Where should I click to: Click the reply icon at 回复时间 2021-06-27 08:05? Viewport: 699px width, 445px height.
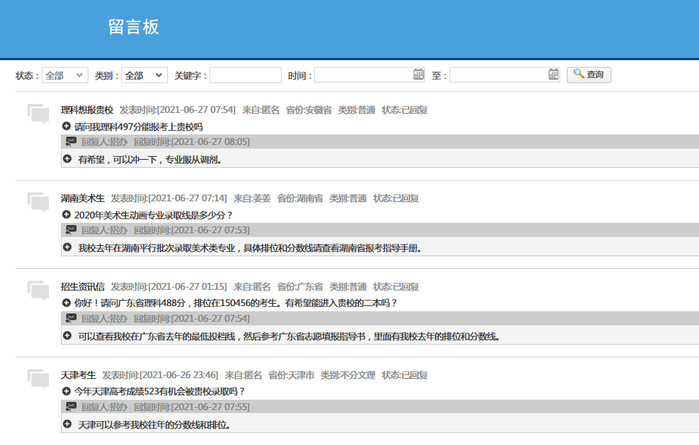click(x=71, y=142)
